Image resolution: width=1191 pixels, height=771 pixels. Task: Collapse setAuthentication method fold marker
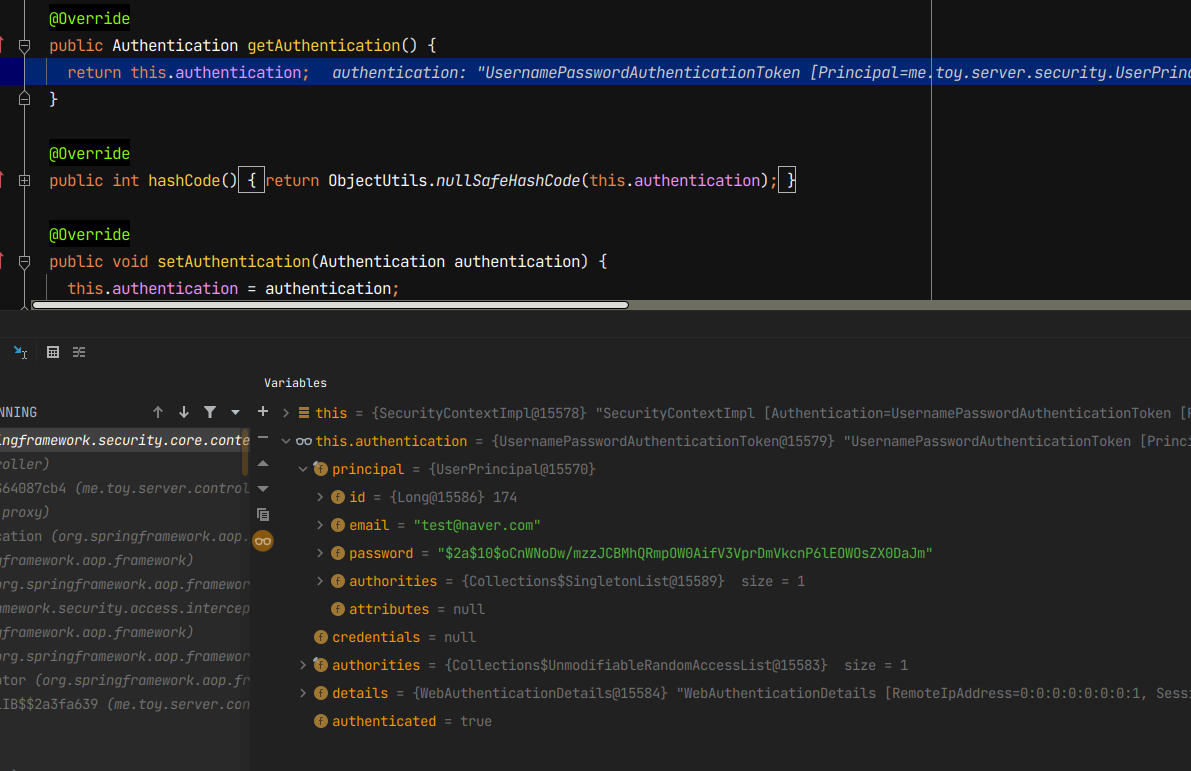click(x=24, y=262)
